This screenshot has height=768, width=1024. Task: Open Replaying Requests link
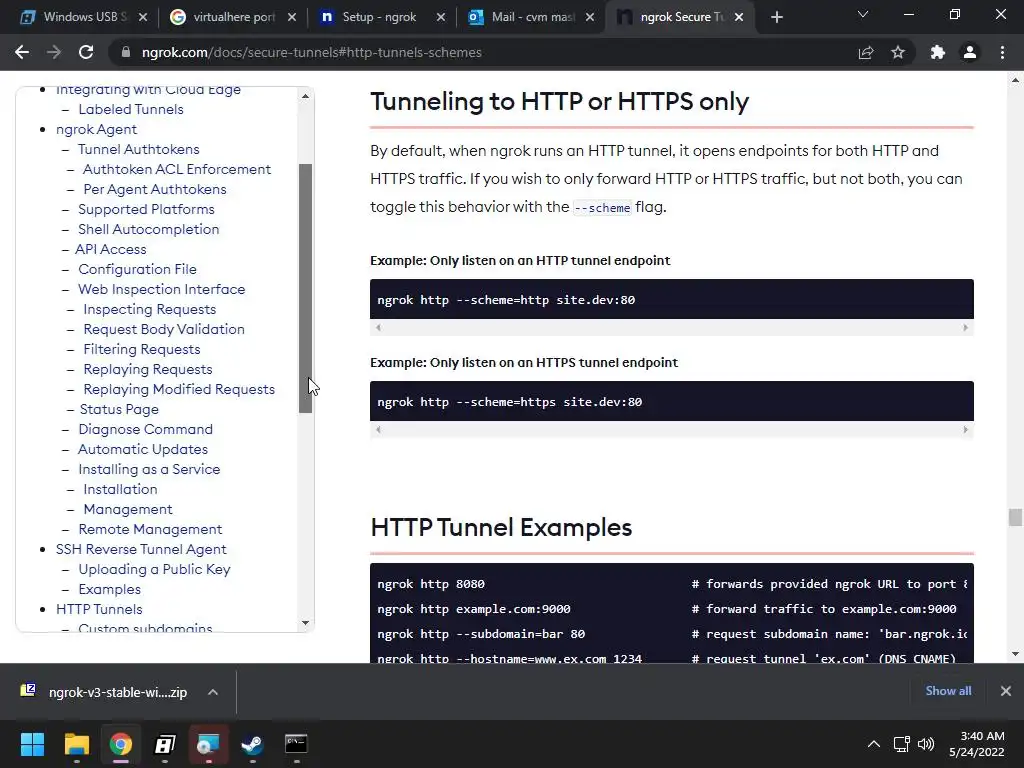point(148,370)
